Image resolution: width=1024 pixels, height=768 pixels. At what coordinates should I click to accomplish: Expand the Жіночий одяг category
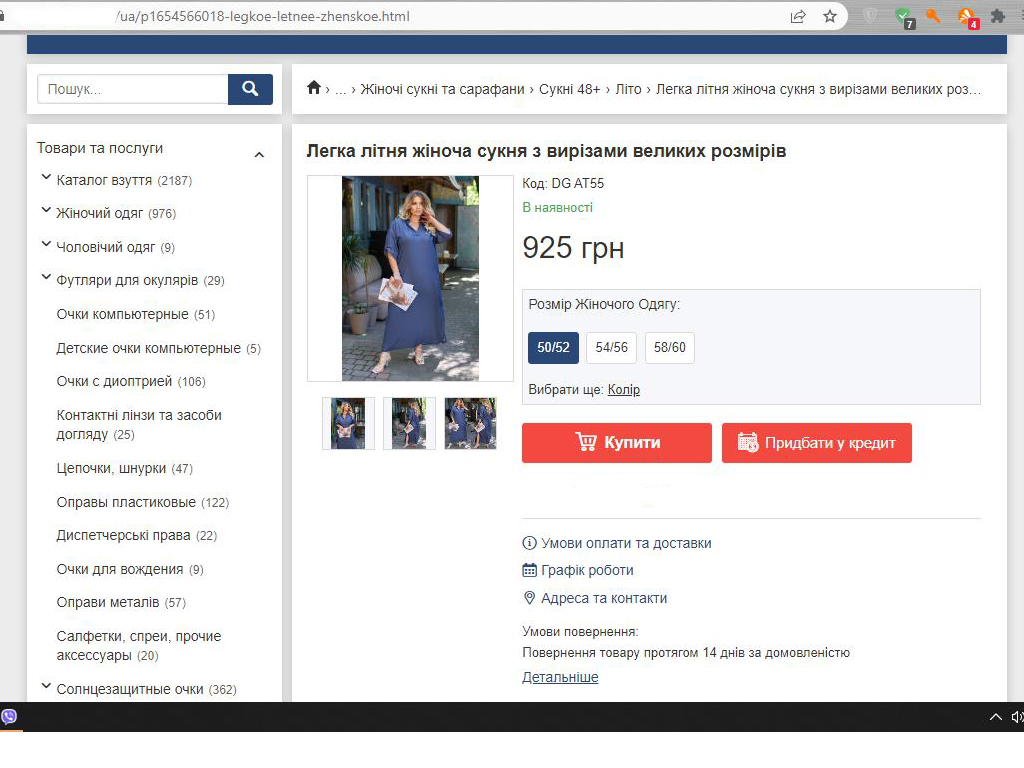pyautogui.click(x=46, y=210)
